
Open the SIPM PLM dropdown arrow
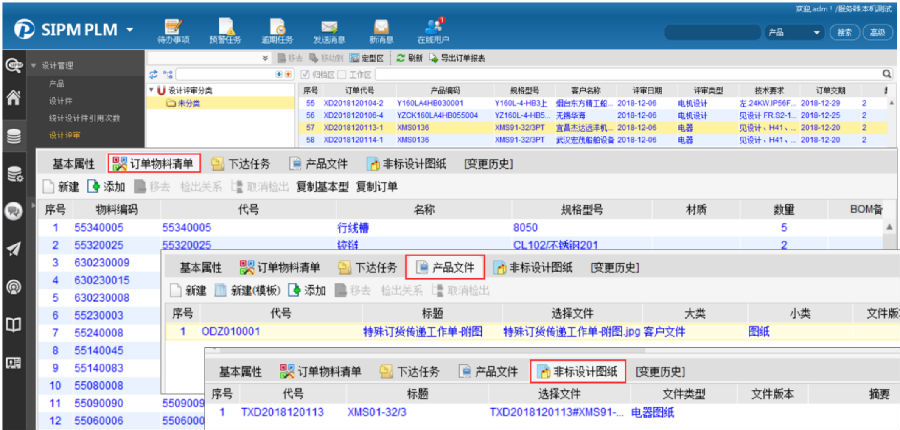[129, 31]
